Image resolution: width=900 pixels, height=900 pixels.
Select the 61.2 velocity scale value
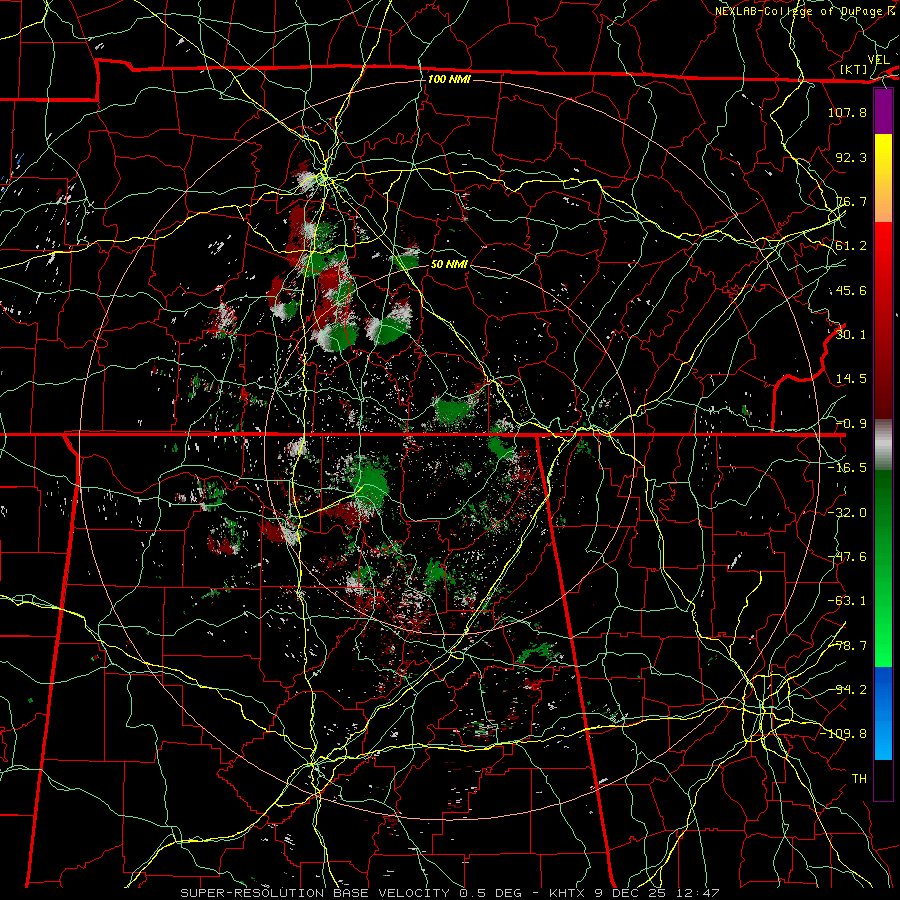851,246
